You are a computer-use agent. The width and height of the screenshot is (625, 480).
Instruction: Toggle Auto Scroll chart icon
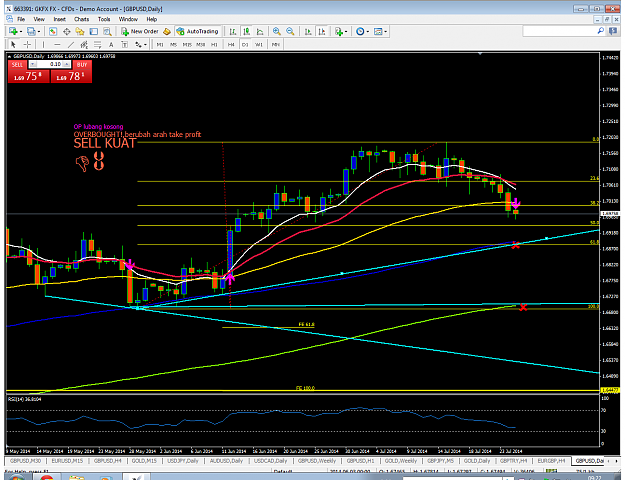[308, 31]
